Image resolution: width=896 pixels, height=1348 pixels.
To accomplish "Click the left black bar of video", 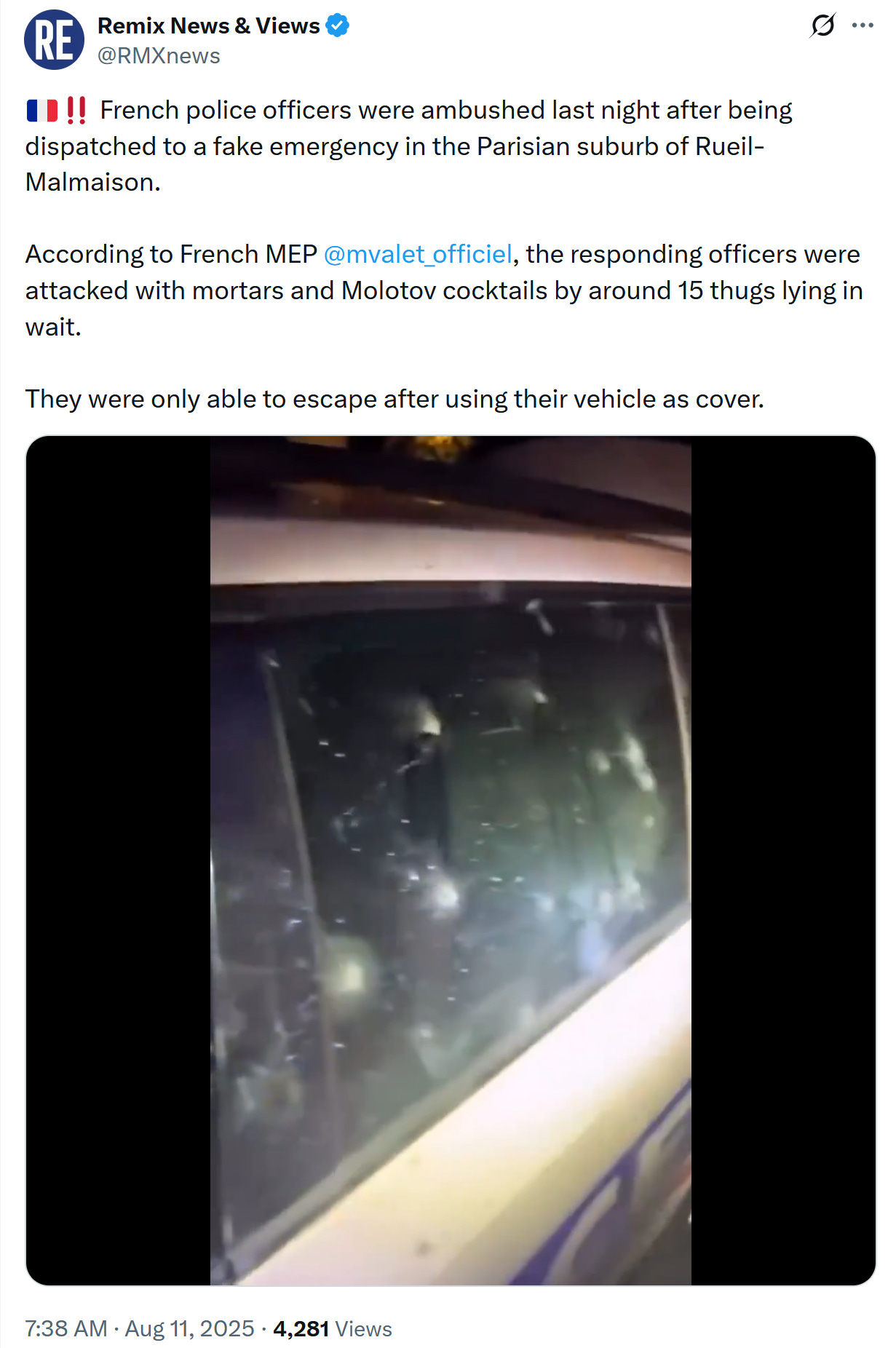I will pyautogui.click(x=119, y=860).
